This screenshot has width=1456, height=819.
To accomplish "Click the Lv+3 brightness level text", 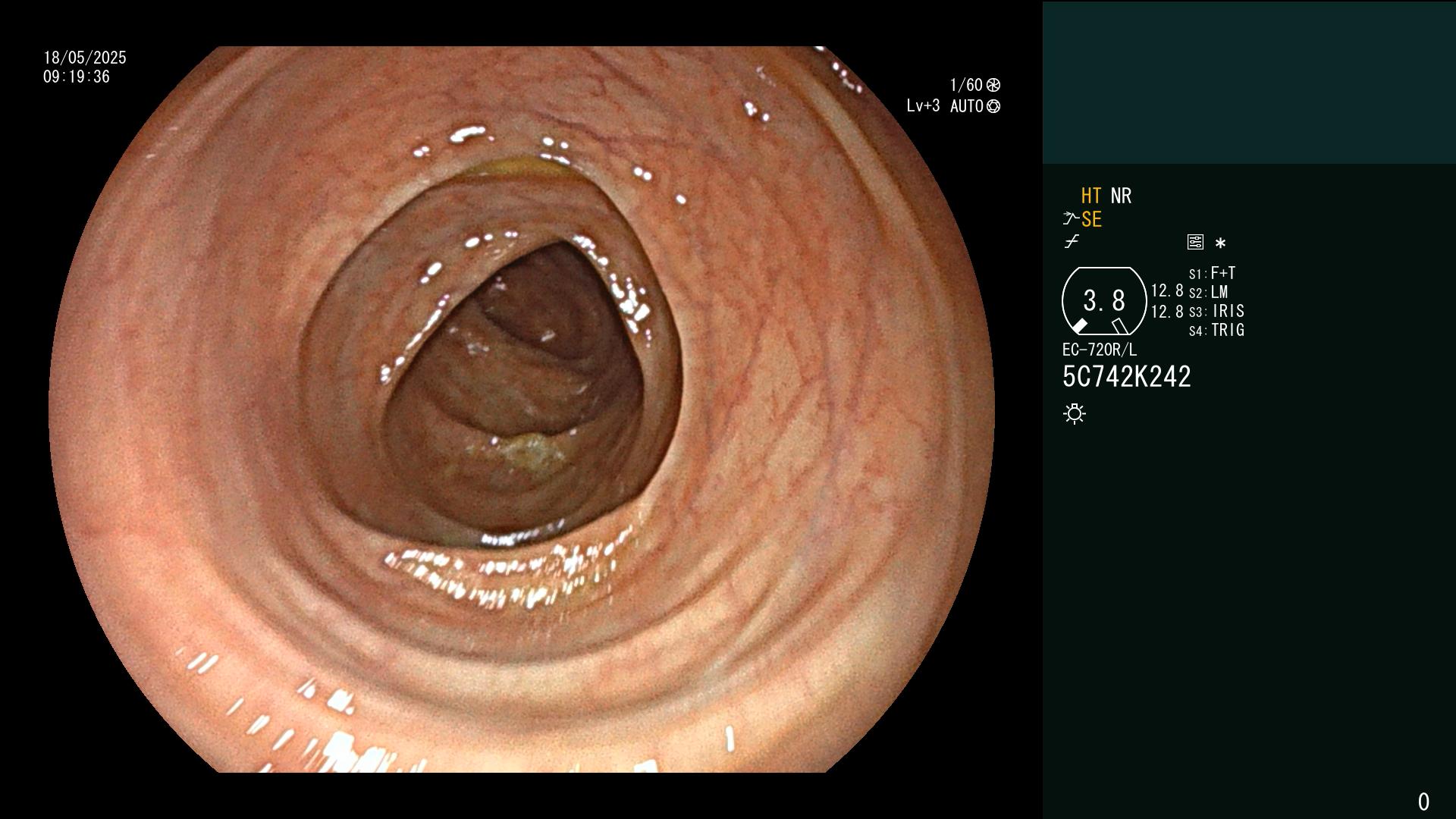I will click(x=923, y=106).
